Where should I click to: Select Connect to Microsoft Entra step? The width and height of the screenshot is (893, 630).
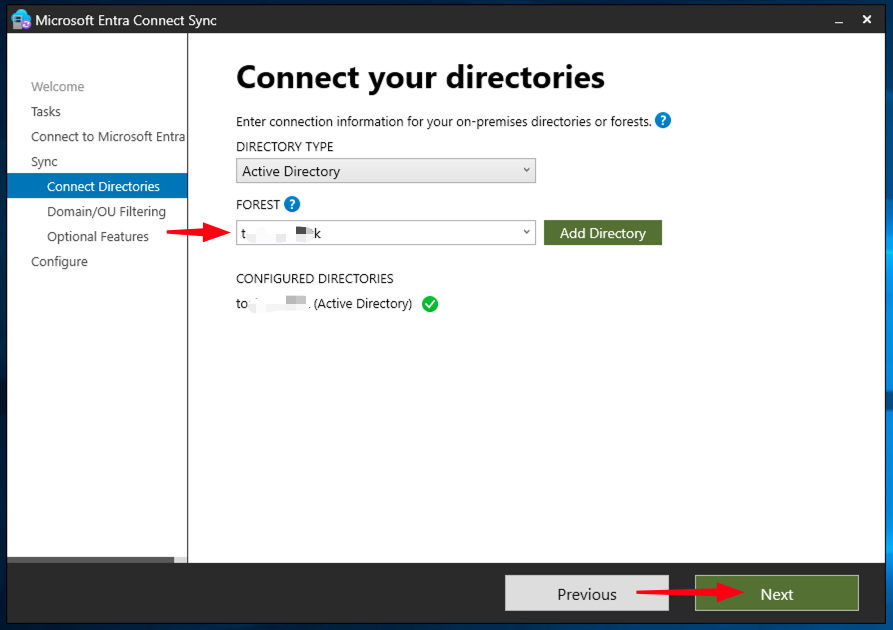tap(108, 137)
